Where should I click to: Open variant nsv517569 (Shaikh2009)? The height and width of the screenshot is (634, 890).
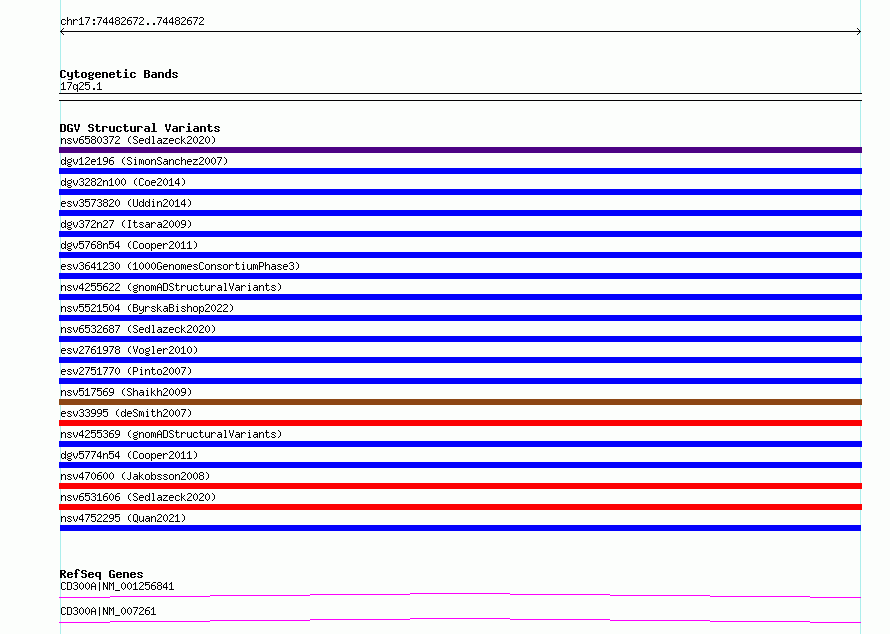coord(126,392)
